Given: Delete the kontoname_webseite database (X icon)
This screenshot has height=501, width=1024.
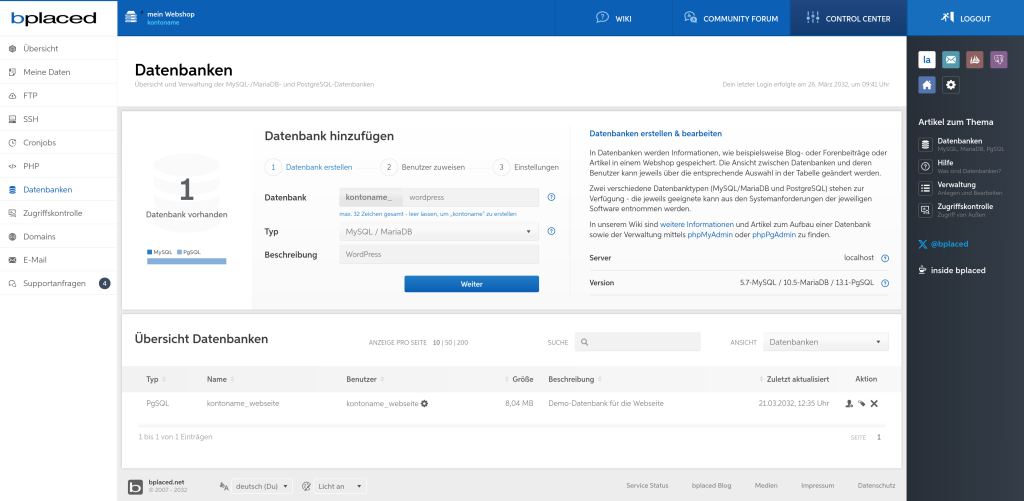Looking at the screenshot, I should coord(874,403).
